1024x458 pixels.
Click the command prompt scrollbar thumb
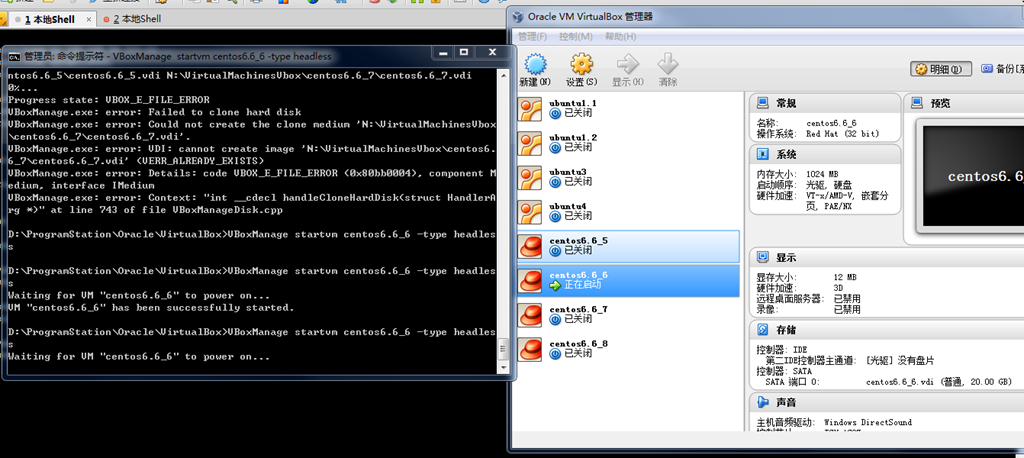(x=502, y=350)
